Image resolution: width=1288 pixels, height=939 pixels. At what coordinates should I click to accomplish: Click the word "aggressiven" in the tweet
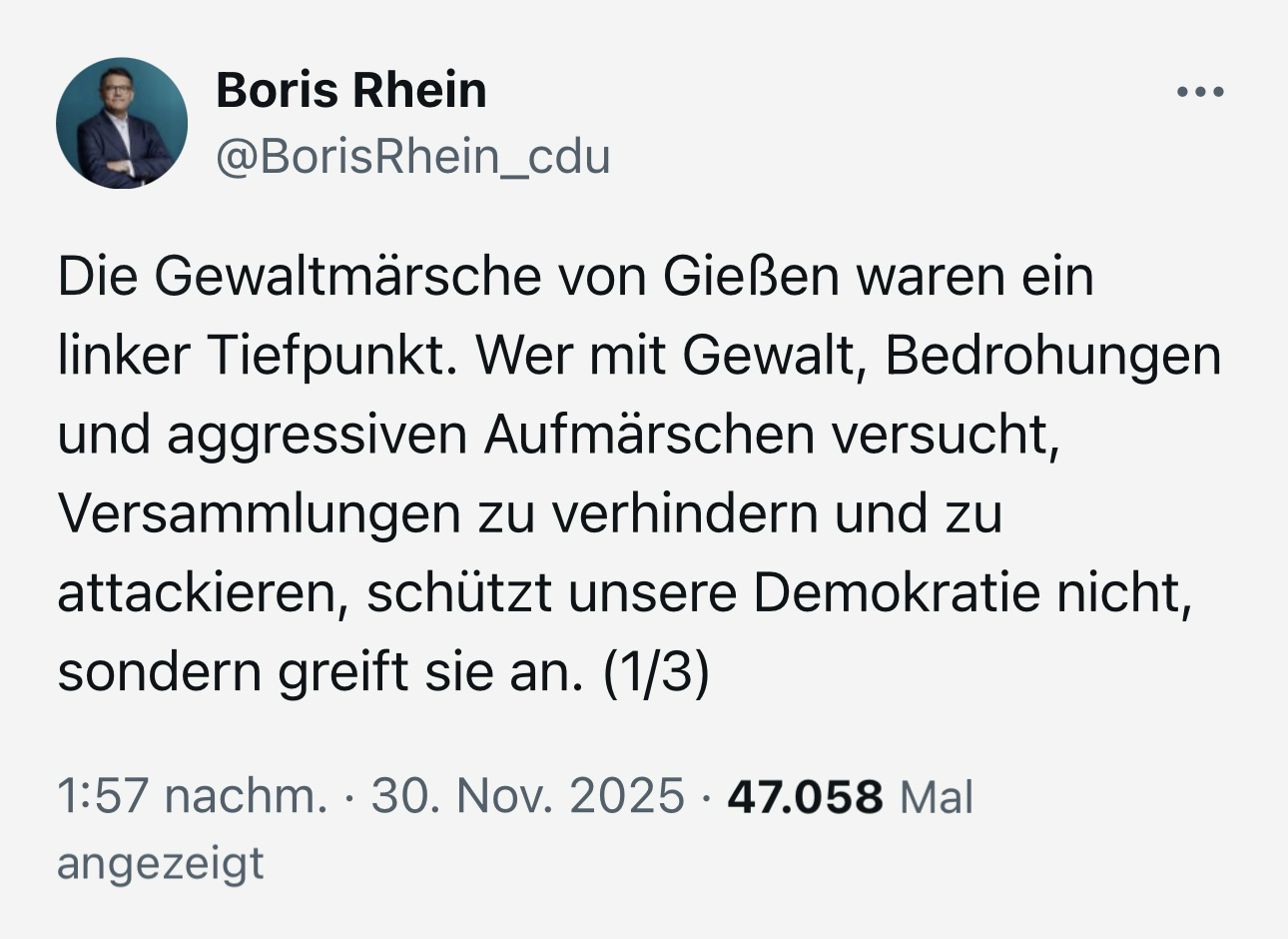tap(318, 435)
